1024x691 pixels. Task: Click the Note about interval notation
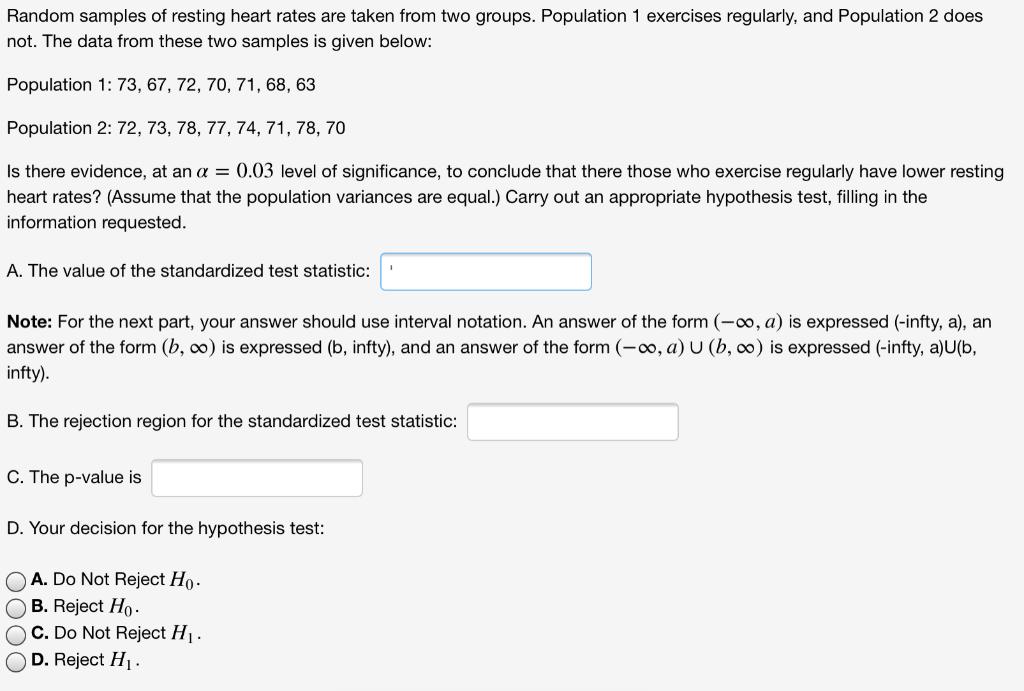point(500,345)
